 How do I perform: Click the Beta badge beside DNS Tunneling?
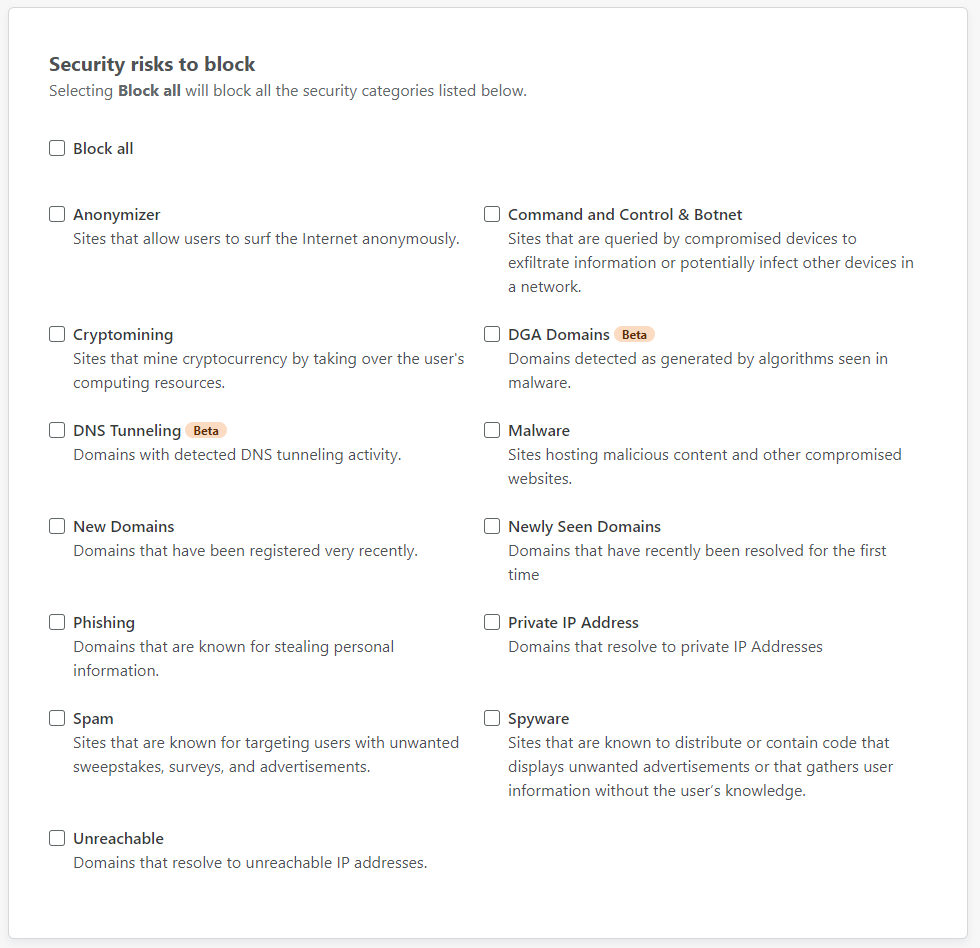[x=206, y=431]
